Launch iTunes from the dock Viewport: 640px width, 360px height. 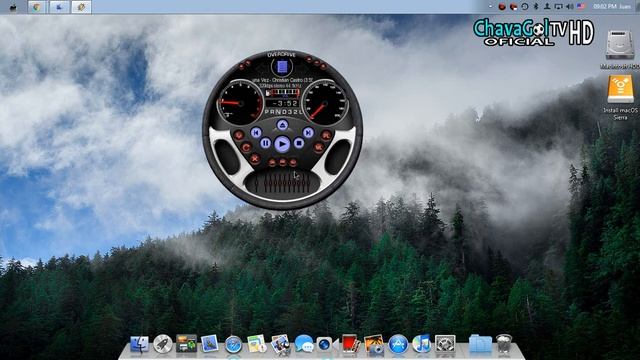pos(421,344)
